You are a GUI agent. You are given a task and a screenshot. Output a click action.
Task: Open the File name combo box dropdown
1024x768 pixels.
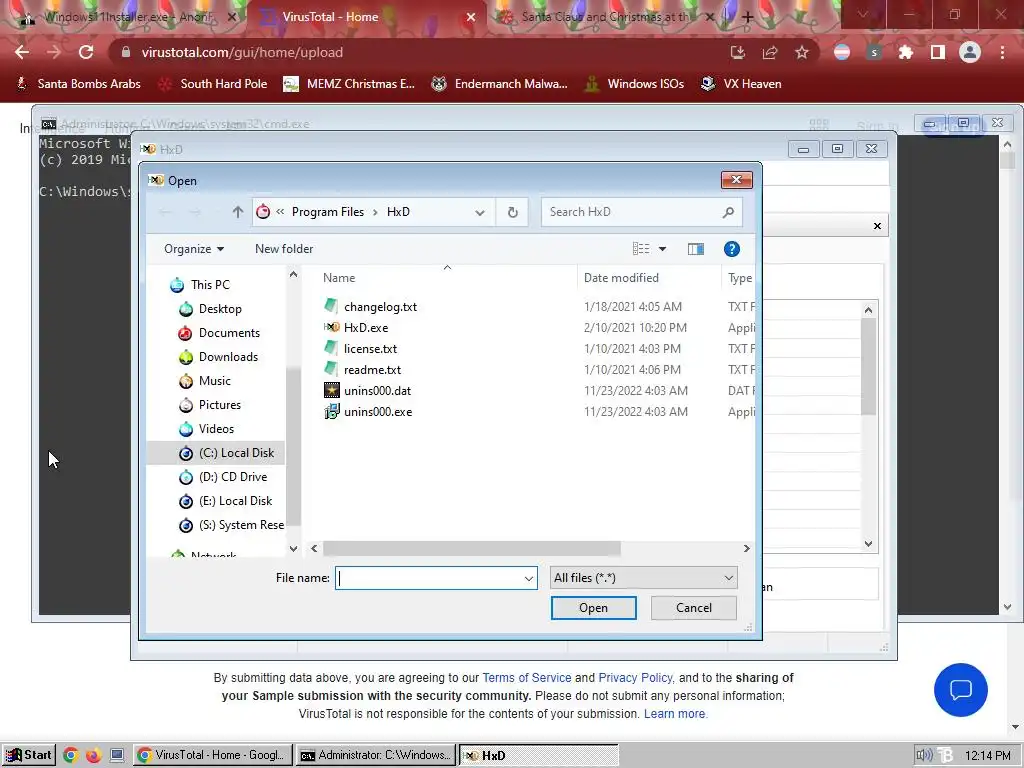(528, 578)
